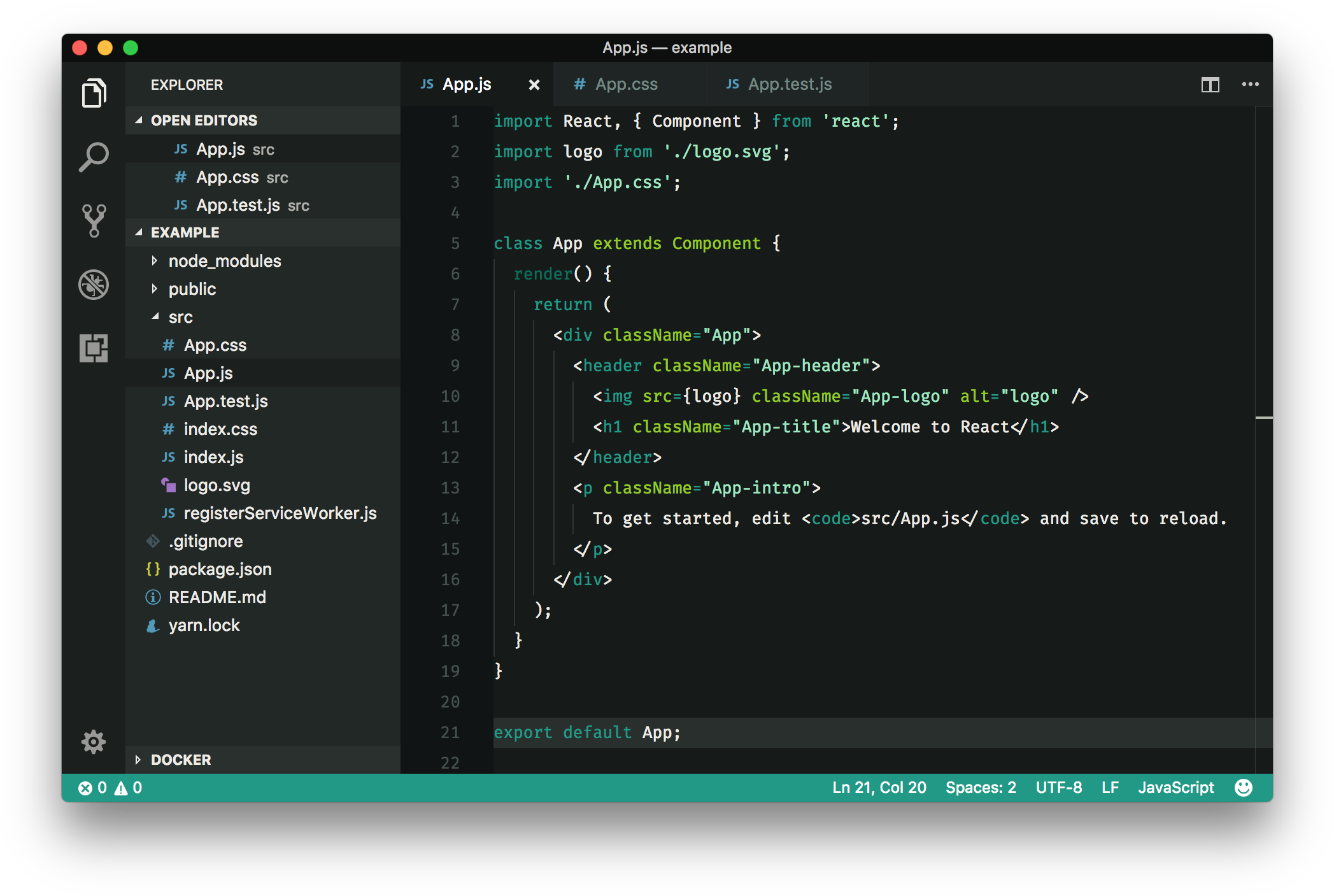The width and height of the screenshot is (1334, 896).
Task: Select the Source Control icon
Action: [x=94, y=220]
